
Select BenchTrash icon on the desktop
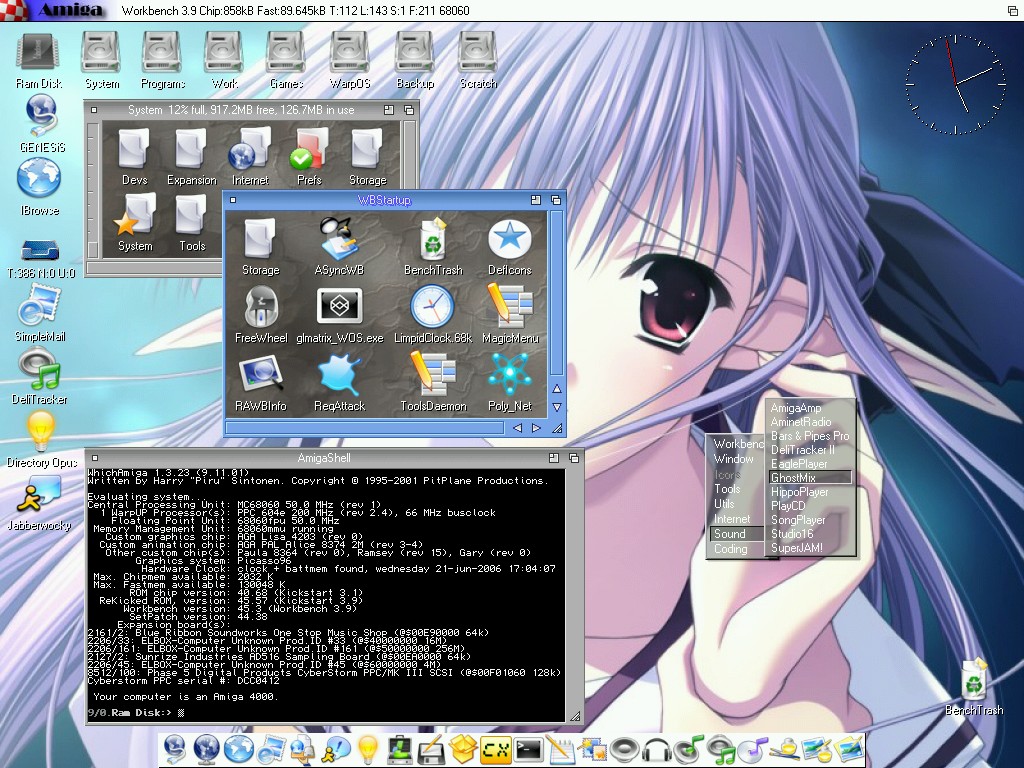pyautogui.click(x=974, y=687)
